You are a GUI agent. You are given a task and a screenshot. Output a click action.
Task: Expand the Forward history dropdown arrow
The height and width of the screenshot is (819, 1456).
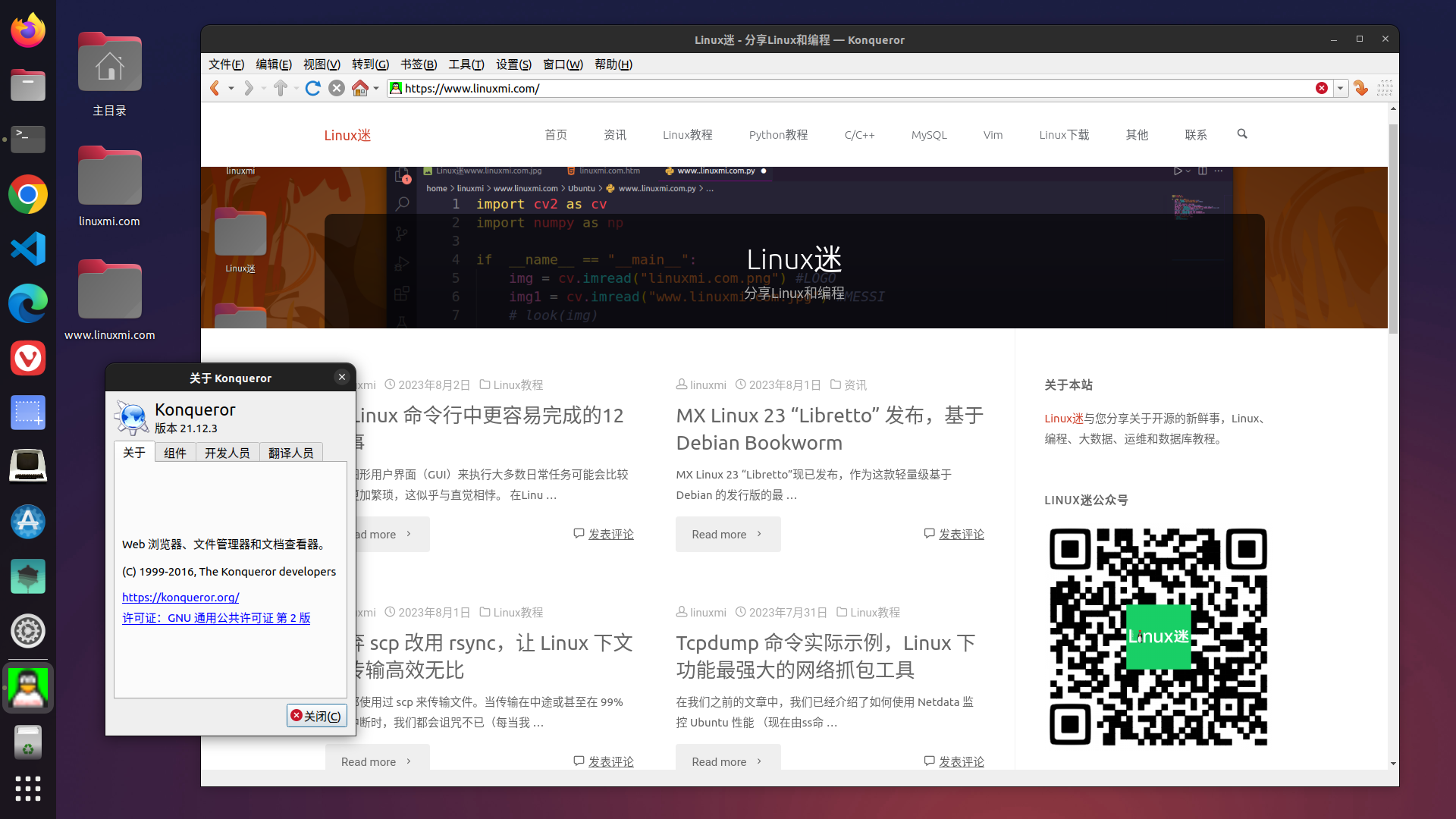click(264, 89)
